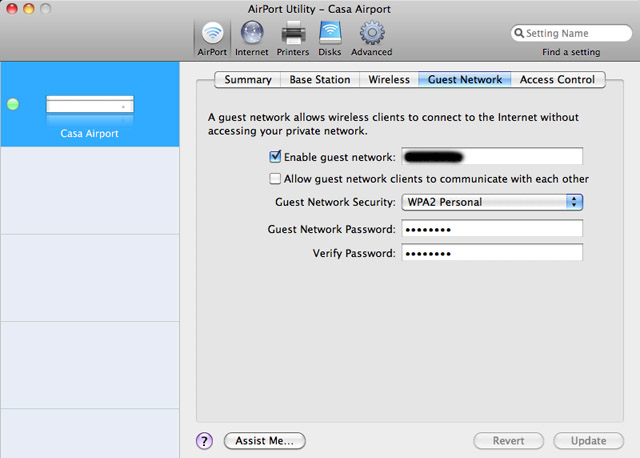Click the Assist Me... button
The height and width of the screenshot is (458, 640).
pyautogui.click(x=264, y=441)
